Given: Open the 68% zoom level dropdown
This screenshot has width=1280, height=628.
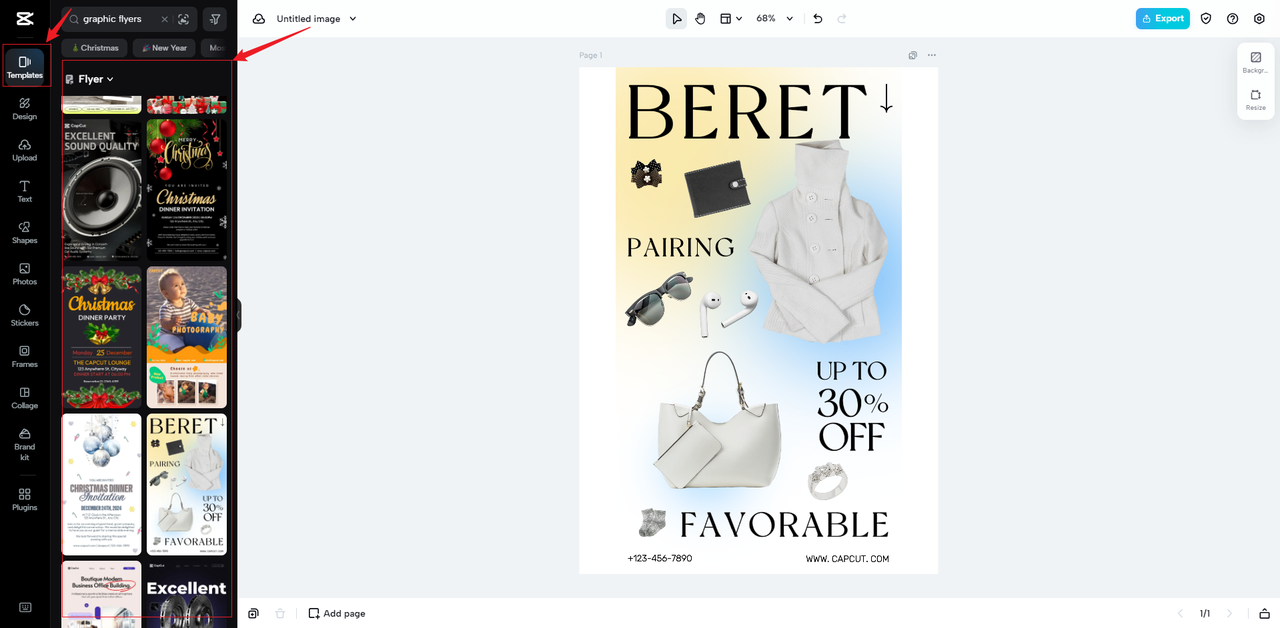Looking at the screenshot, I should 775,18.
